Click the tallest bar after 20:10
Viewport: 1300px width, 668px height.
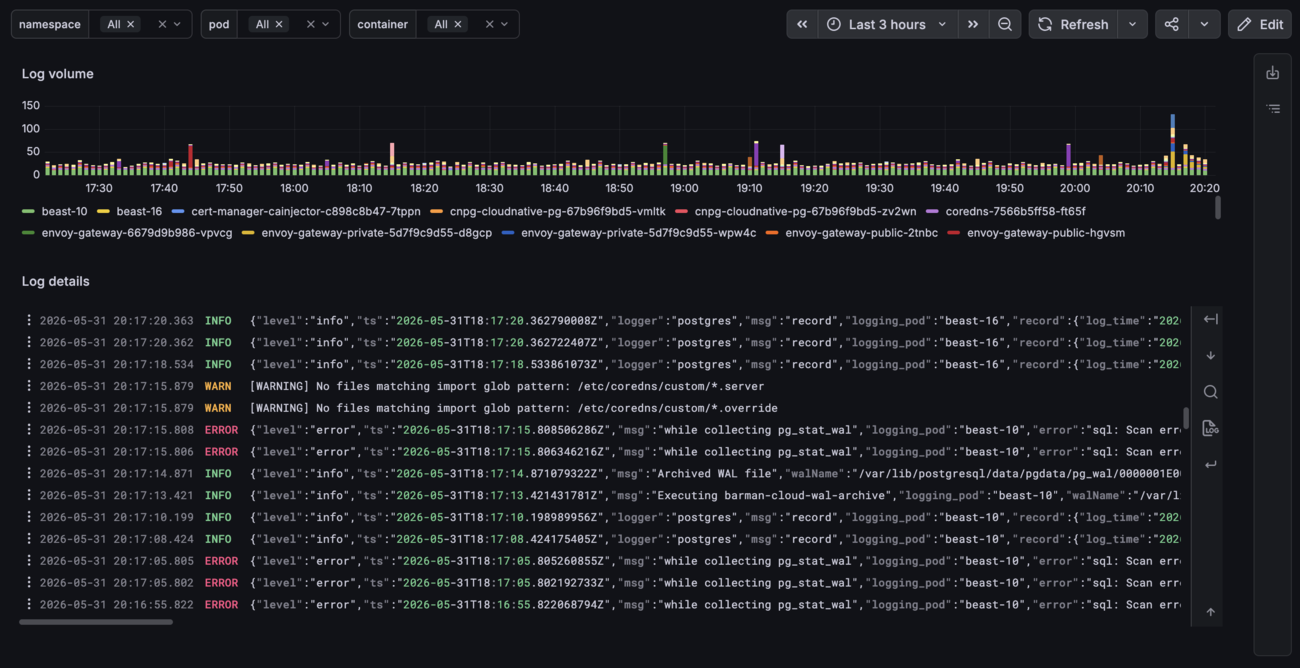[x=1172, y=144]
